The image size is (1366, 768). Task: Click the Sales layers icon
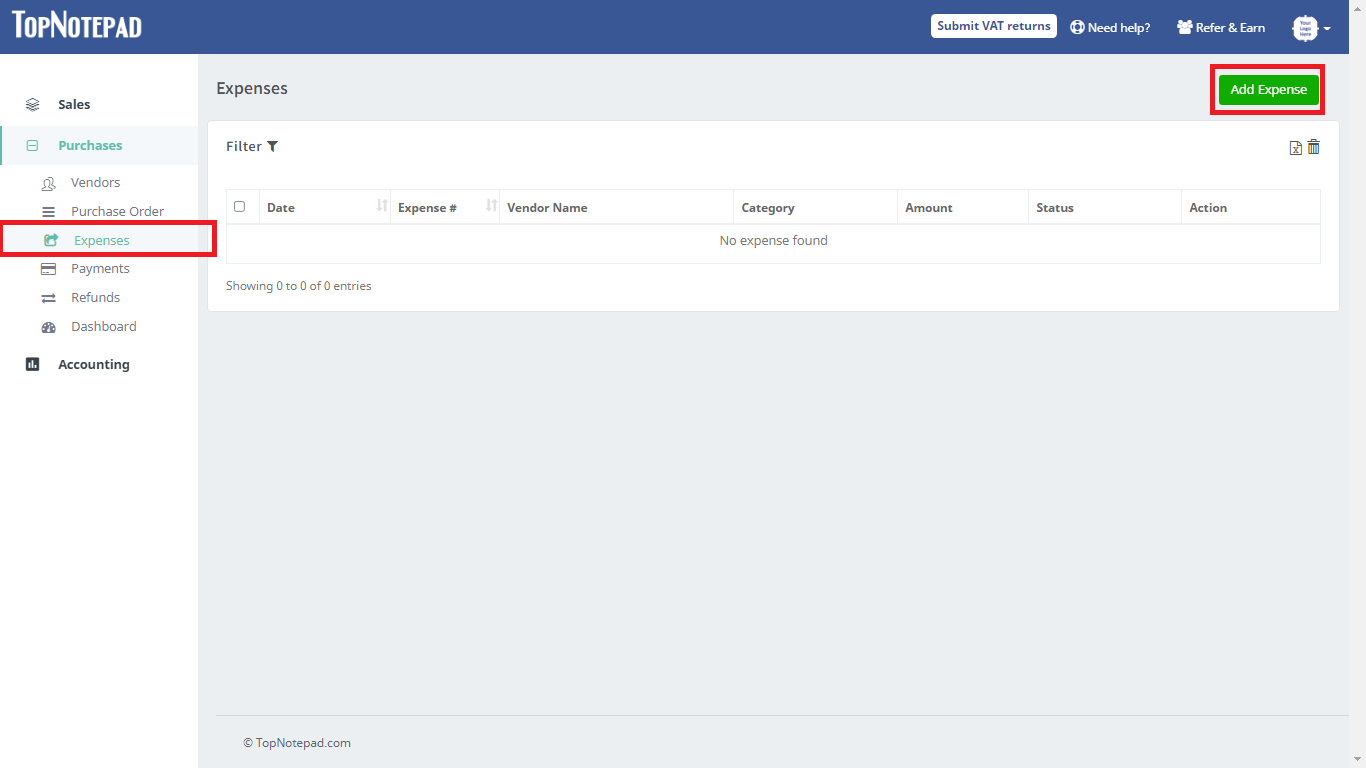pos(33,104)
